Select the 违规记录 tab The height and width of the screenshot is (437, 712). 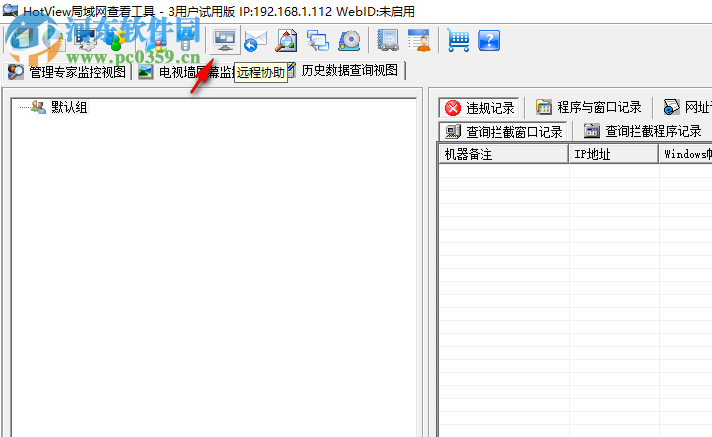[480, 108]
